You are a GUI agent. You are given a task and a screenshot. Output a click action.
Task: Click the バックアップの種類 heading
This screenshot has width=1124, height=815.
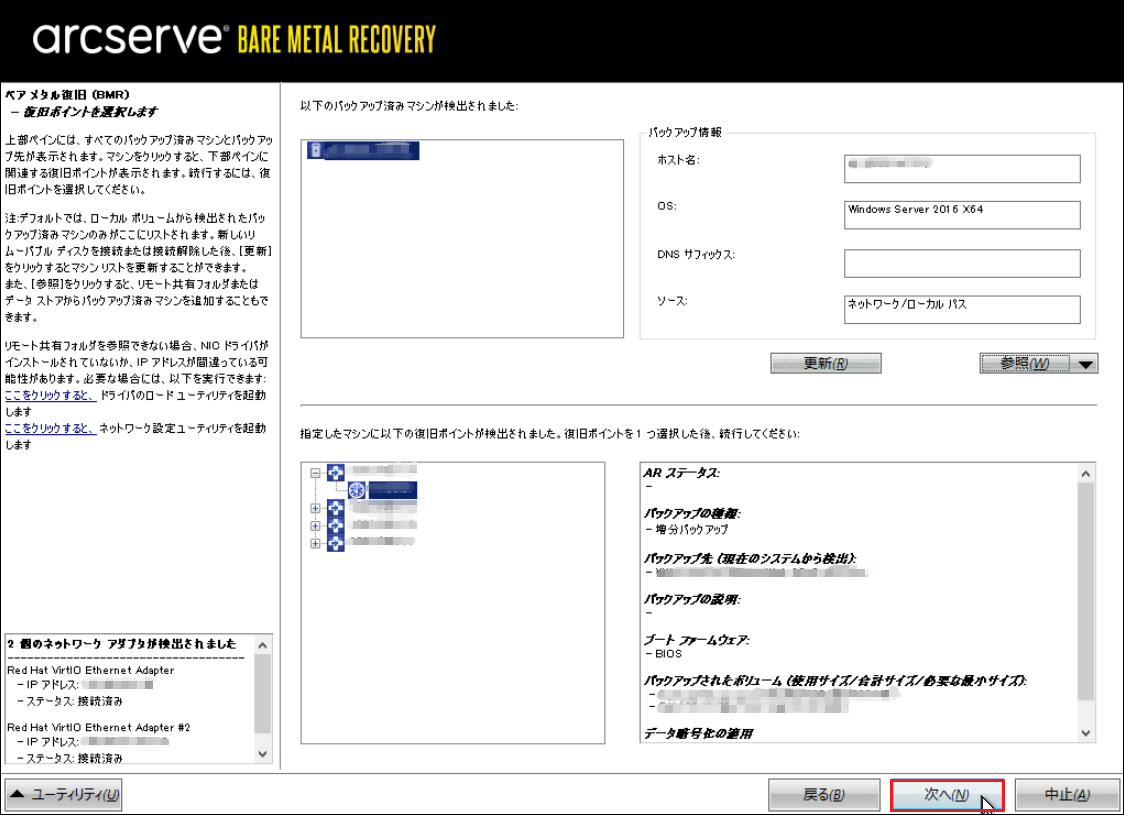[692, 513]
